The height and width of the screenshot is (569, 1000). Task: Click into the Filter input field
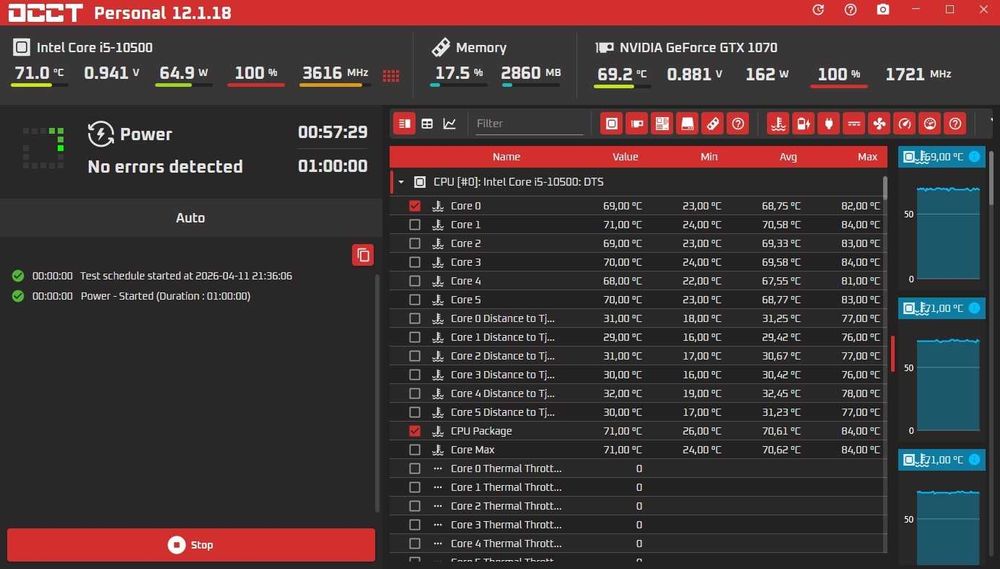[529, 124]
